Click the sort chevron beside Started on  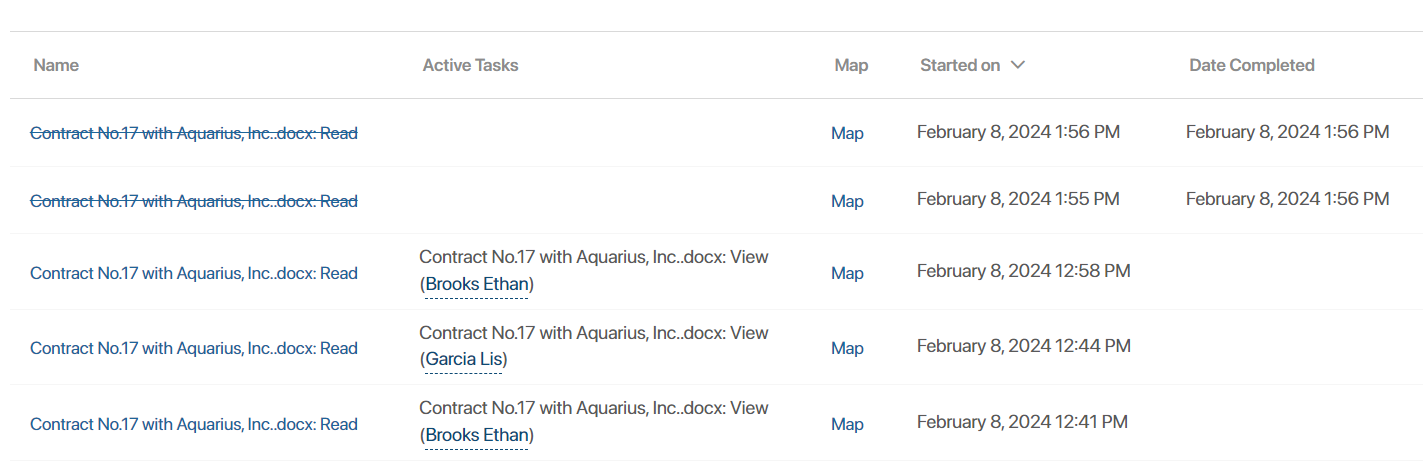click(1018, 65)
